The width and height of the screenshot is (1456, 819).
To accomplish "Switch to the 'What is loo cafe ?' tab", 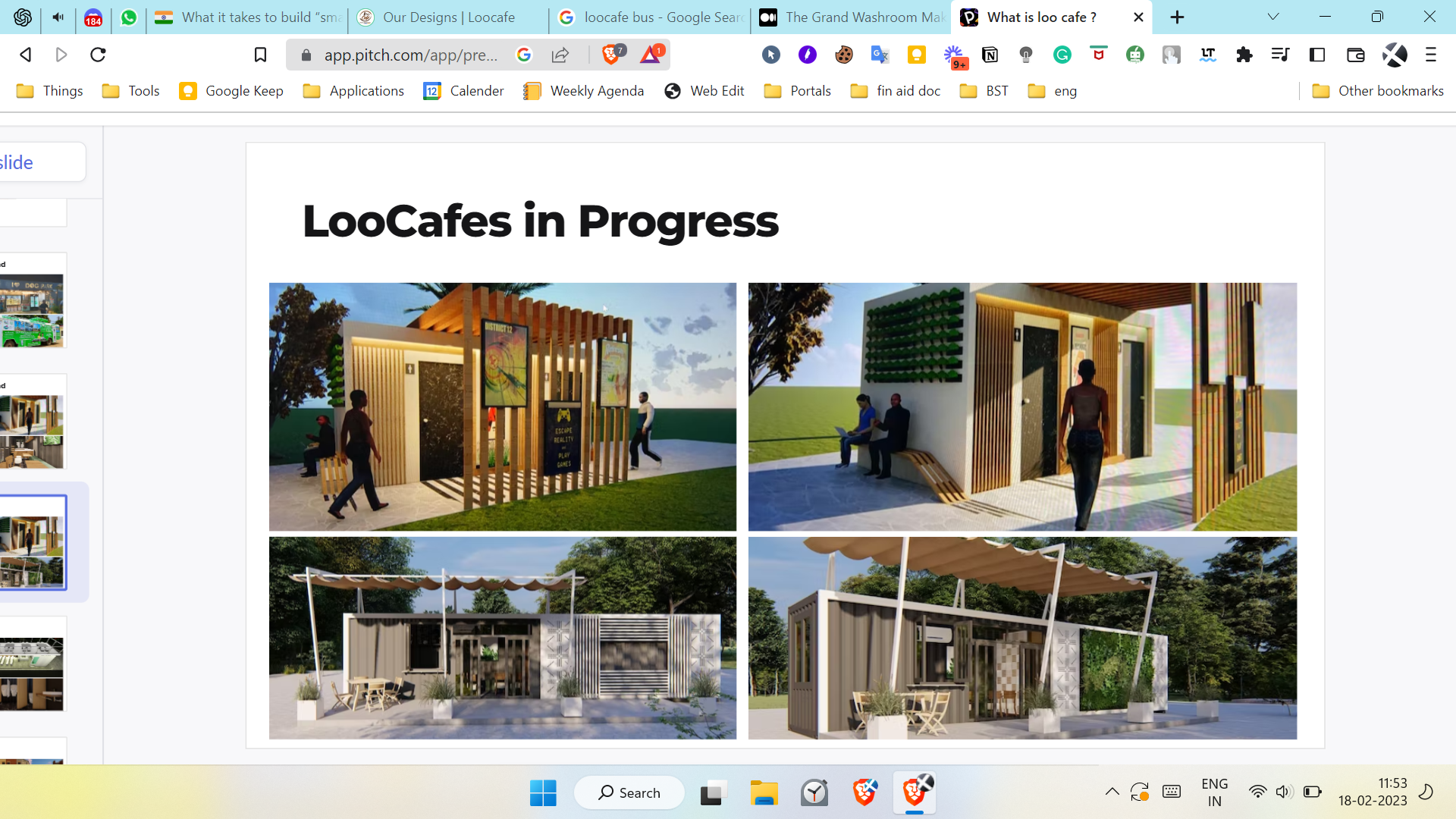I will (1039, 17).
